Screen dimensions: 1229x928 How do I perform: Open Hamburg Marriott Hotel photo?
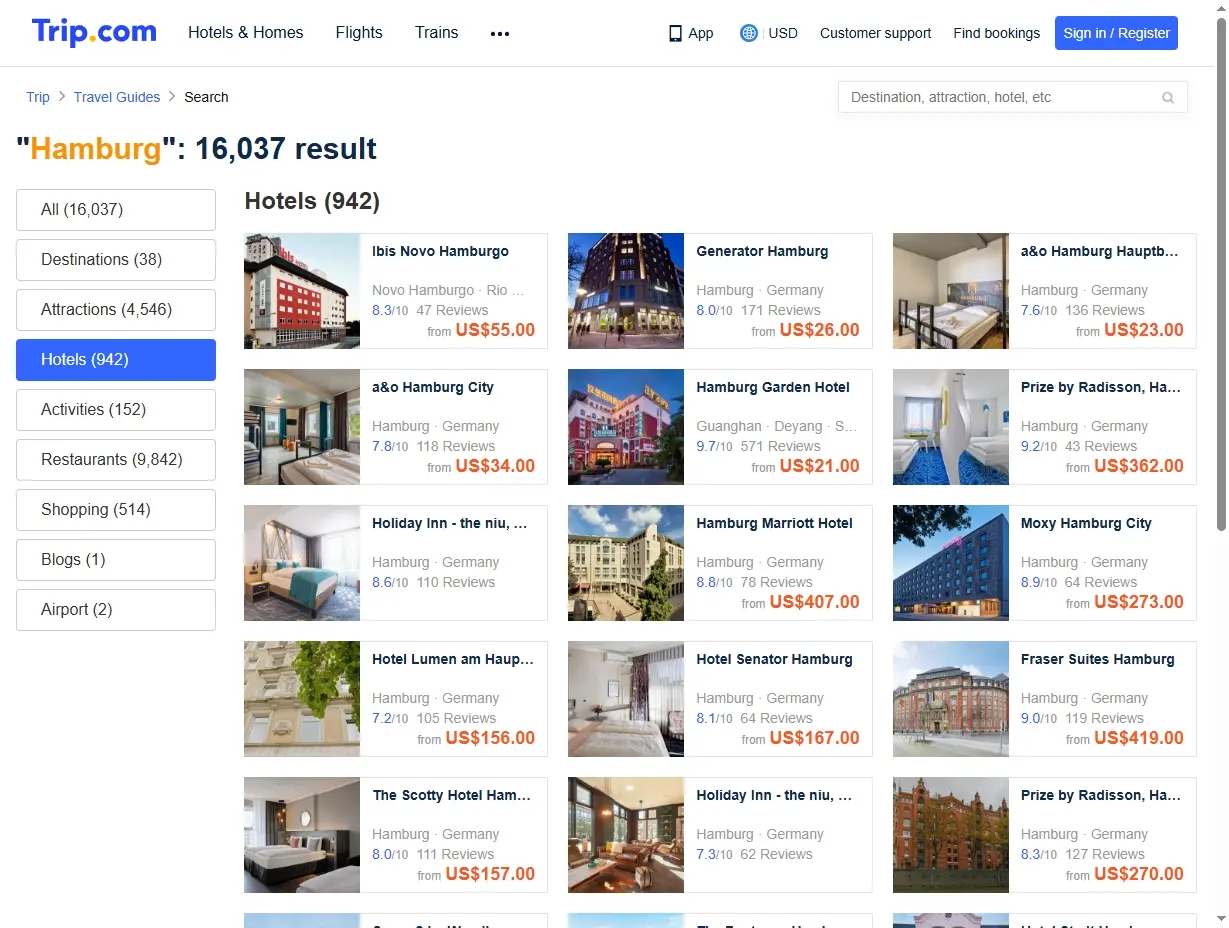click(x=626, y=563)
